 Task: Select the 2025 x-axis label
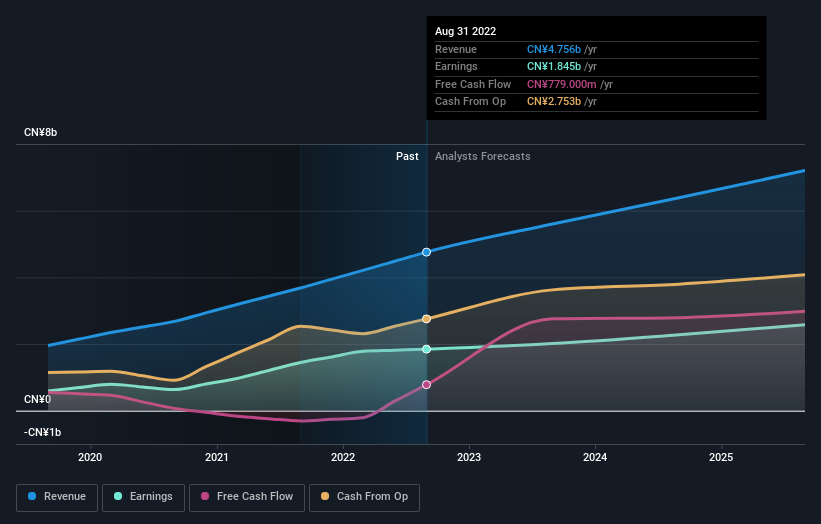tap(721, 457)
